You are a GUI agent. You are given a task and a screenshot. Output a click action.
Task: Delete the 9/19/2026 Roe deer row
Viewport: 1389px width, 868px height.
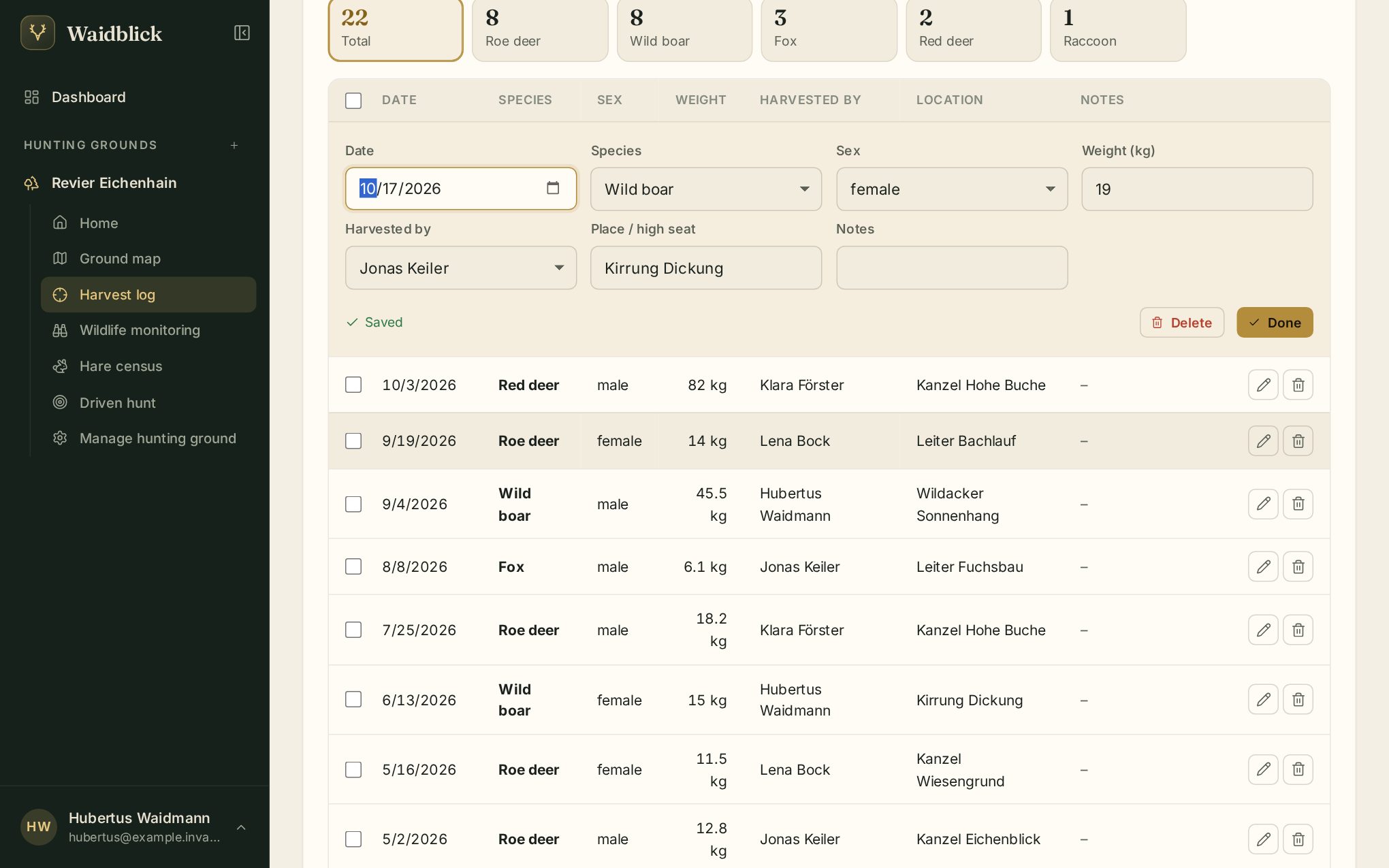[1298, 441]
